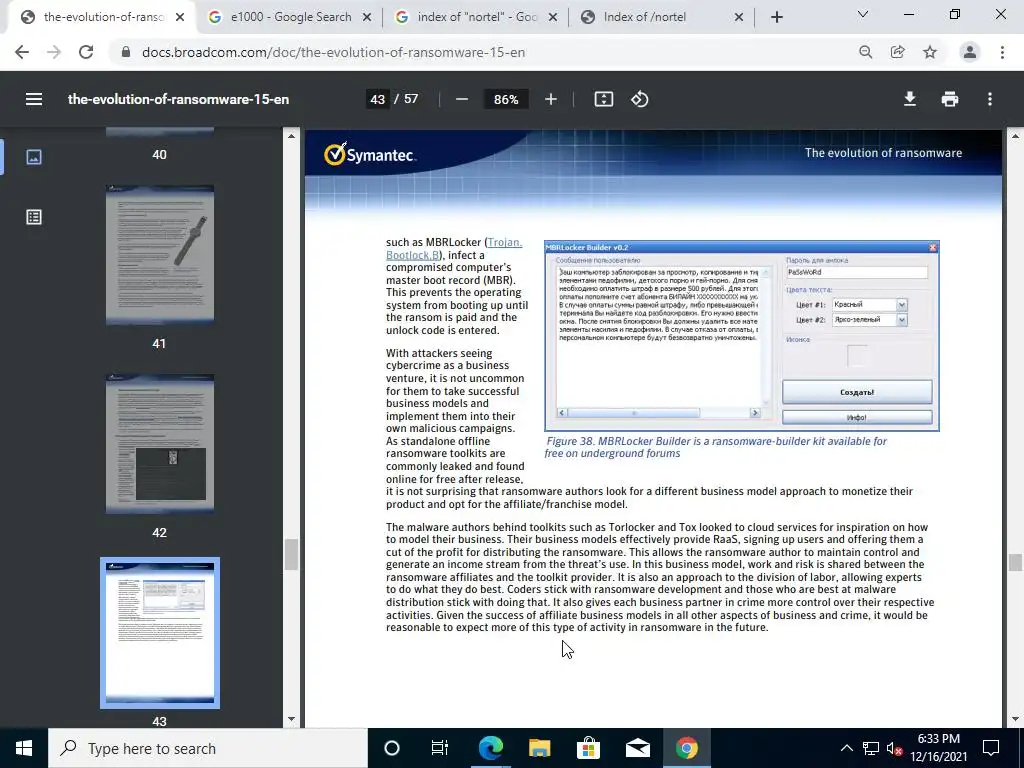1024x768 pixels.
Task: Open clock showing 6:33 PM
Action: tap(938, 748)
